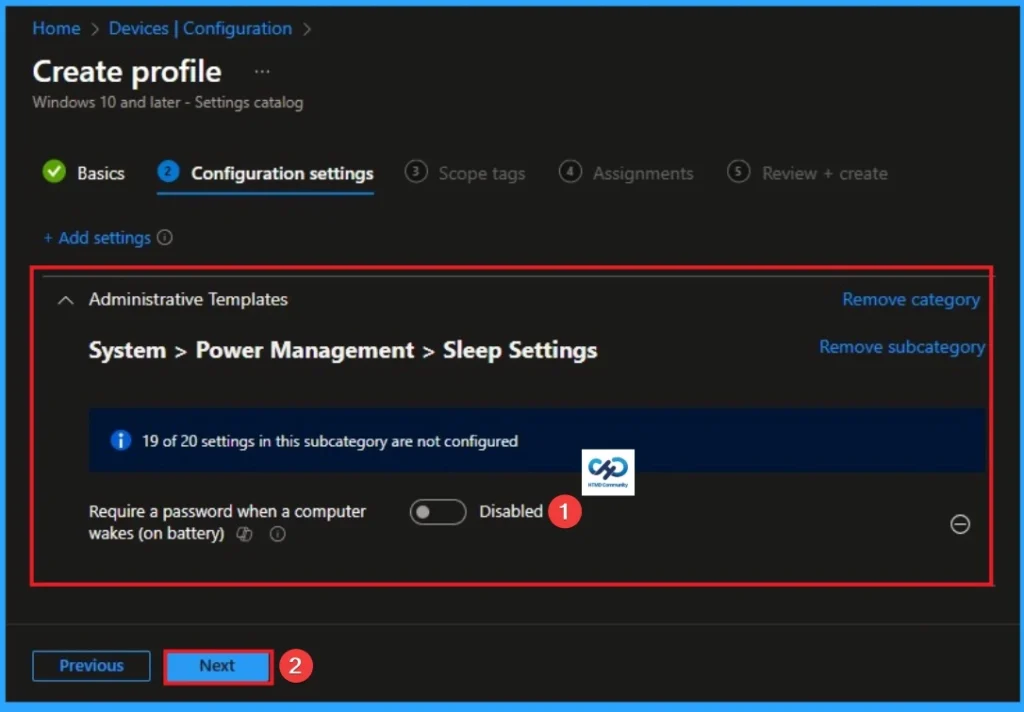Click the Remove subcategory link
The width and height of the screenshot is (1024, 712).
[901, 347]
